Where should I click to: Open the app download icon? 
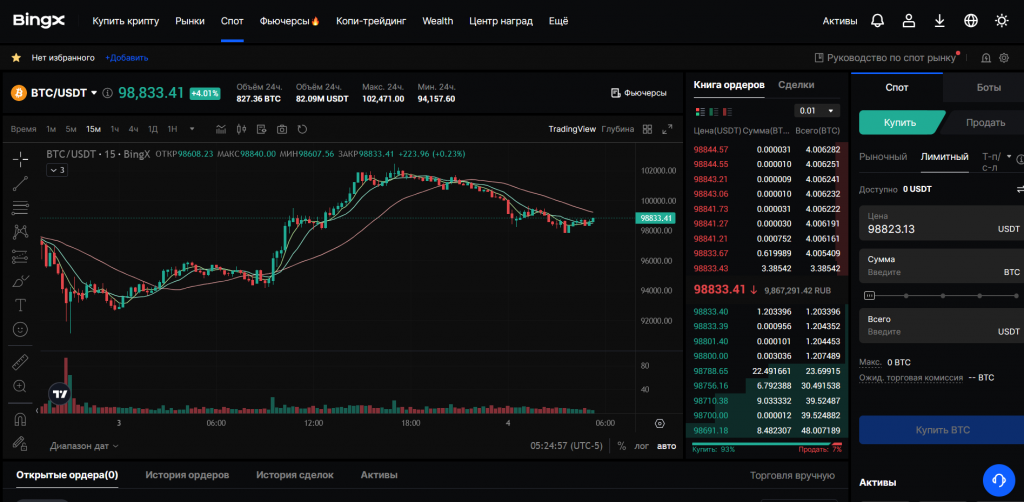pyautogui.click(x=940, y=21)
